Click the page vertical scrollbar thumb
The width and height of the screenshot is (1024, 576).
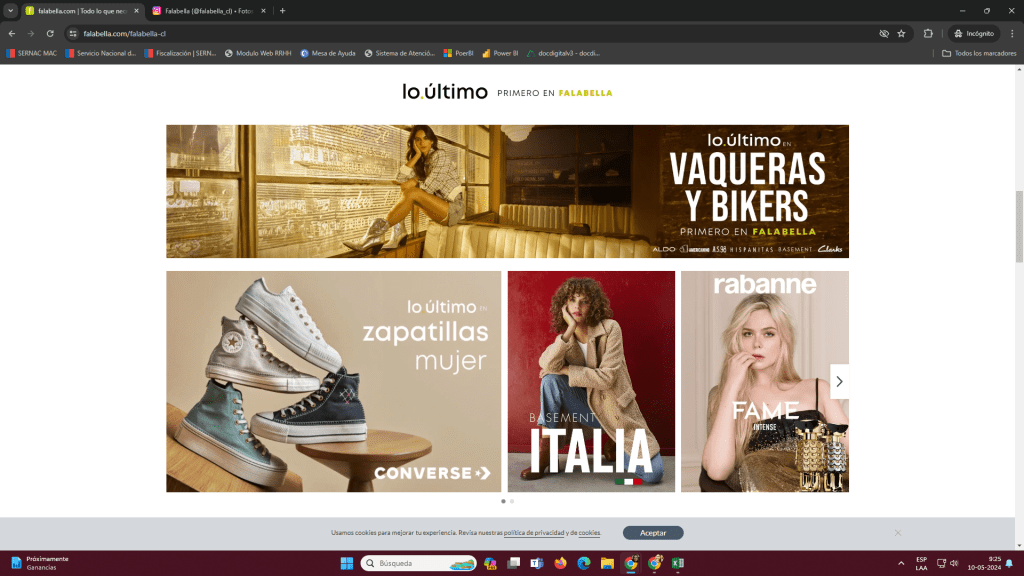[x=1019, y=227]
